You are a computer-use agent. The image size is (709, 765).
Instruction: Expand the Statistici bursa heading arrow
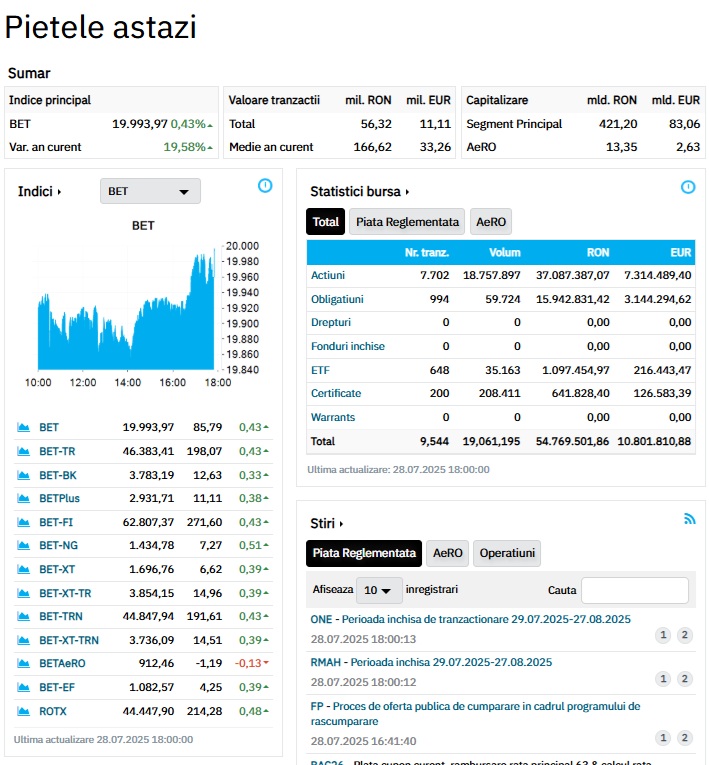click(407, 192)
